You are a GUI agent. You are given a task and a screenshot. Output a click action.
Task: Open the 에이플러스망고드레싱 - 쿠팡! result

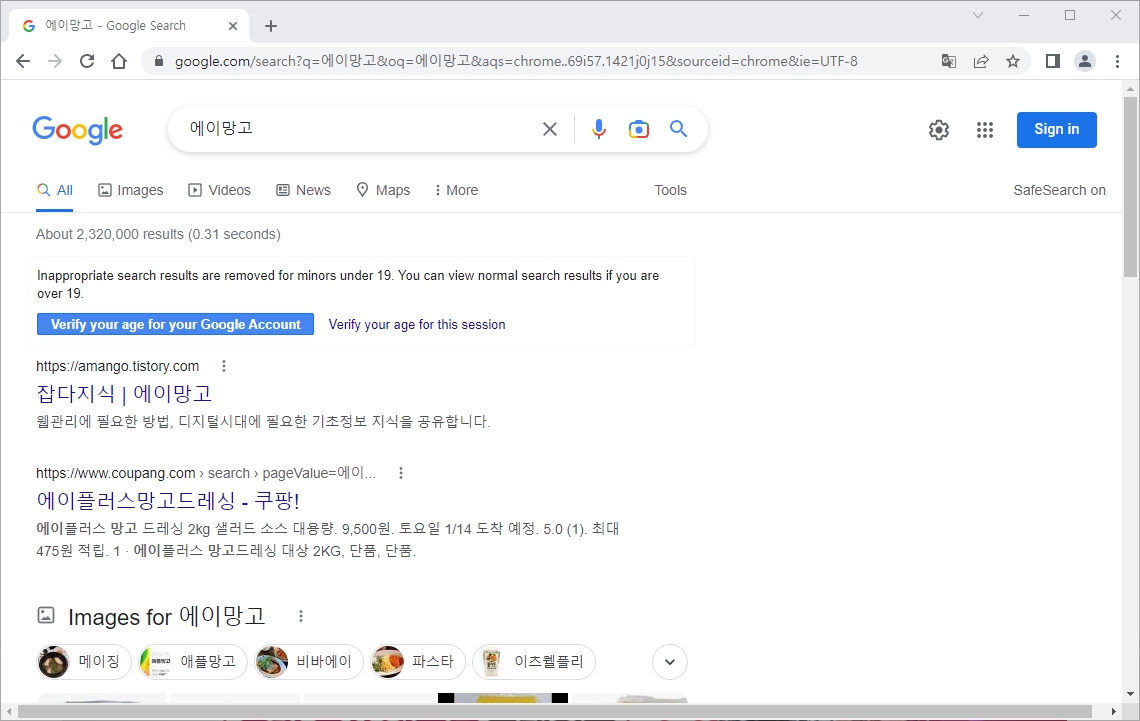tap(168, 501)
